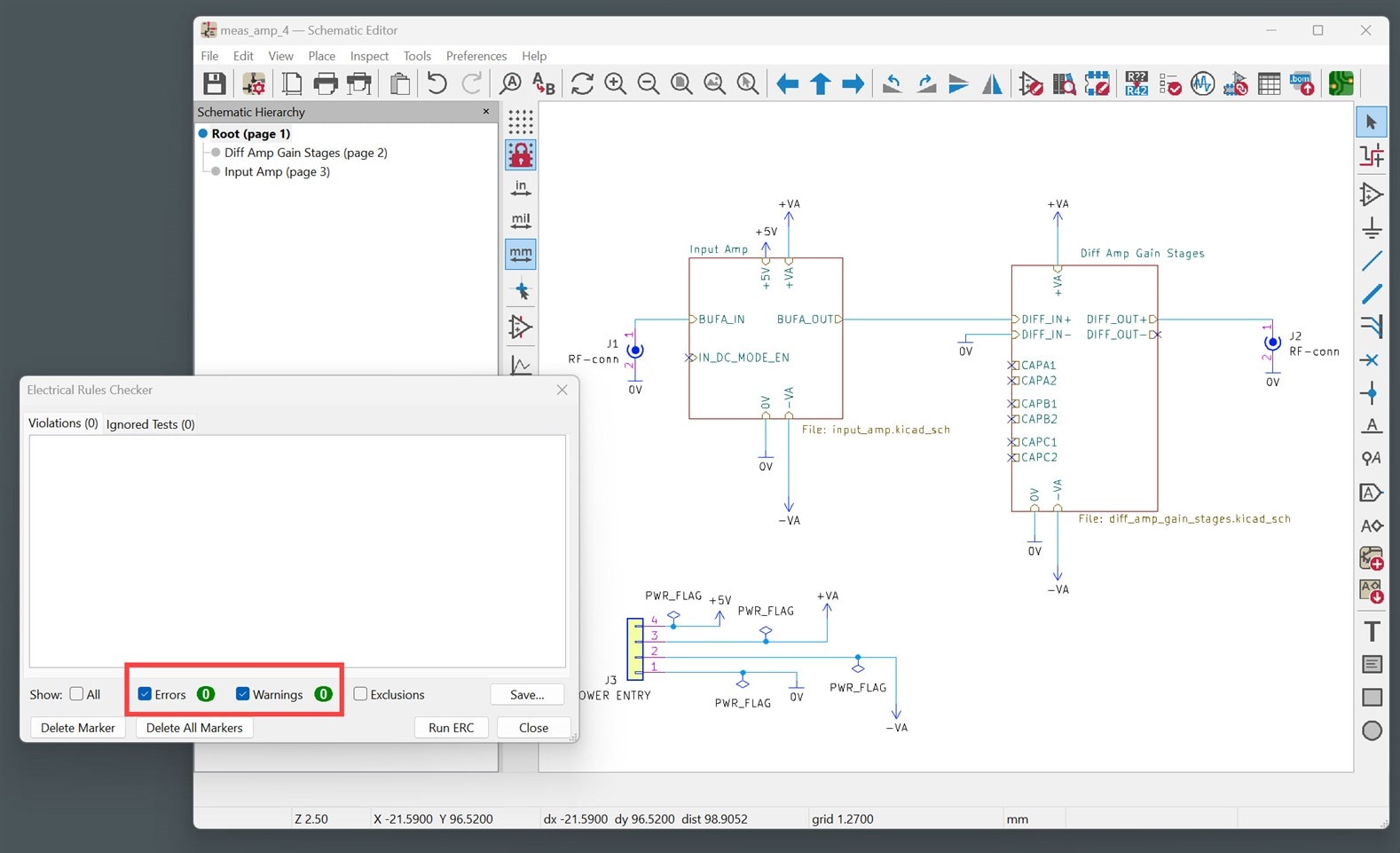
Task: Click the Paste clipboard icon
Action: point(400,83)
